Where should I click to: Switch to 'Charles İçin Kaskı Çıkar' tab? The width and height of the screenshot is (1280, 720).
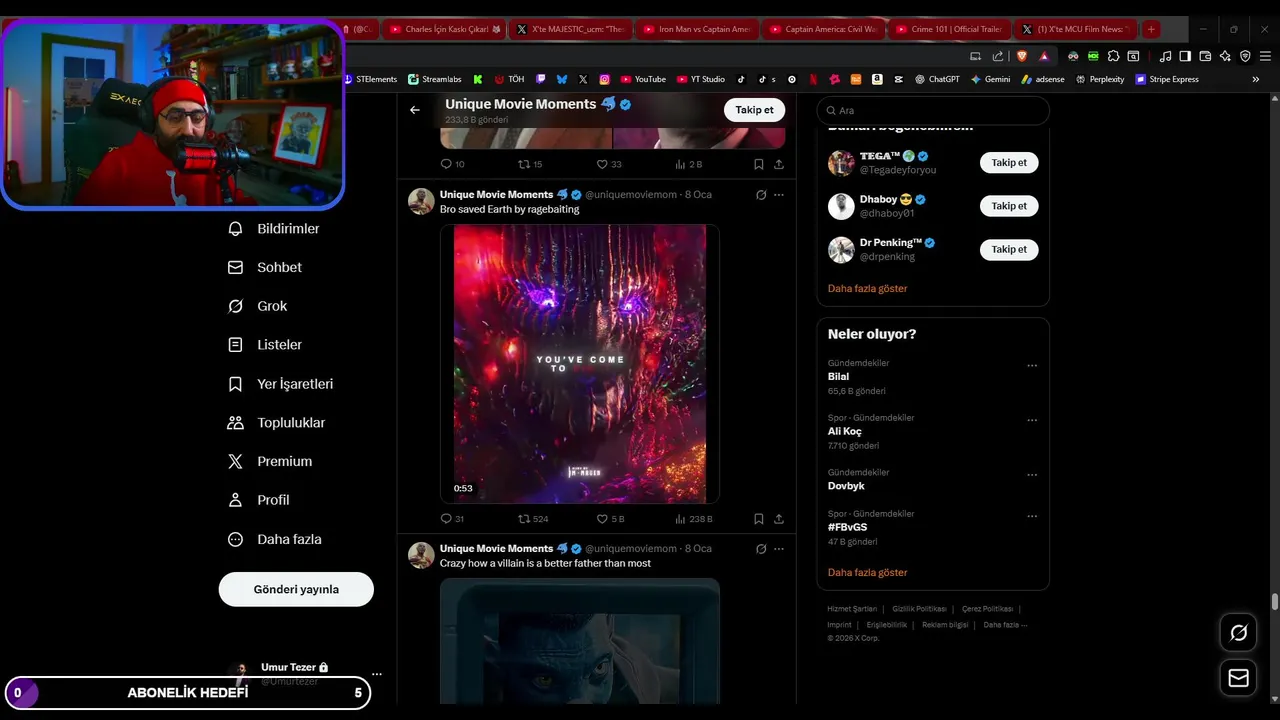[444, 29]
